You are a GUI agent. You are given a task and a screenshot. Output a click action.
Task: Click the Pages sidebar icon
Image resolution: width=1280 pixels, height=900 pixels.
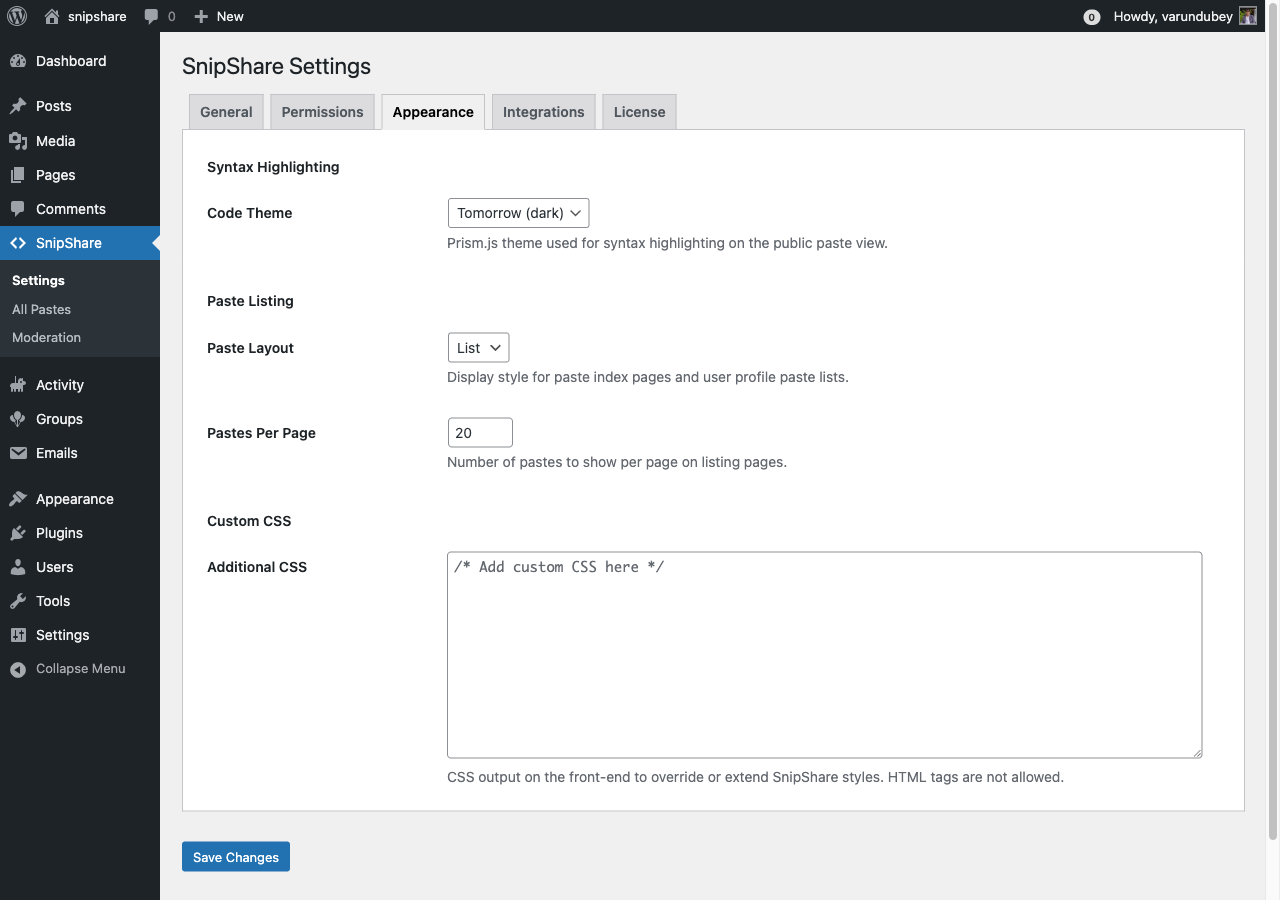(20, 175)
